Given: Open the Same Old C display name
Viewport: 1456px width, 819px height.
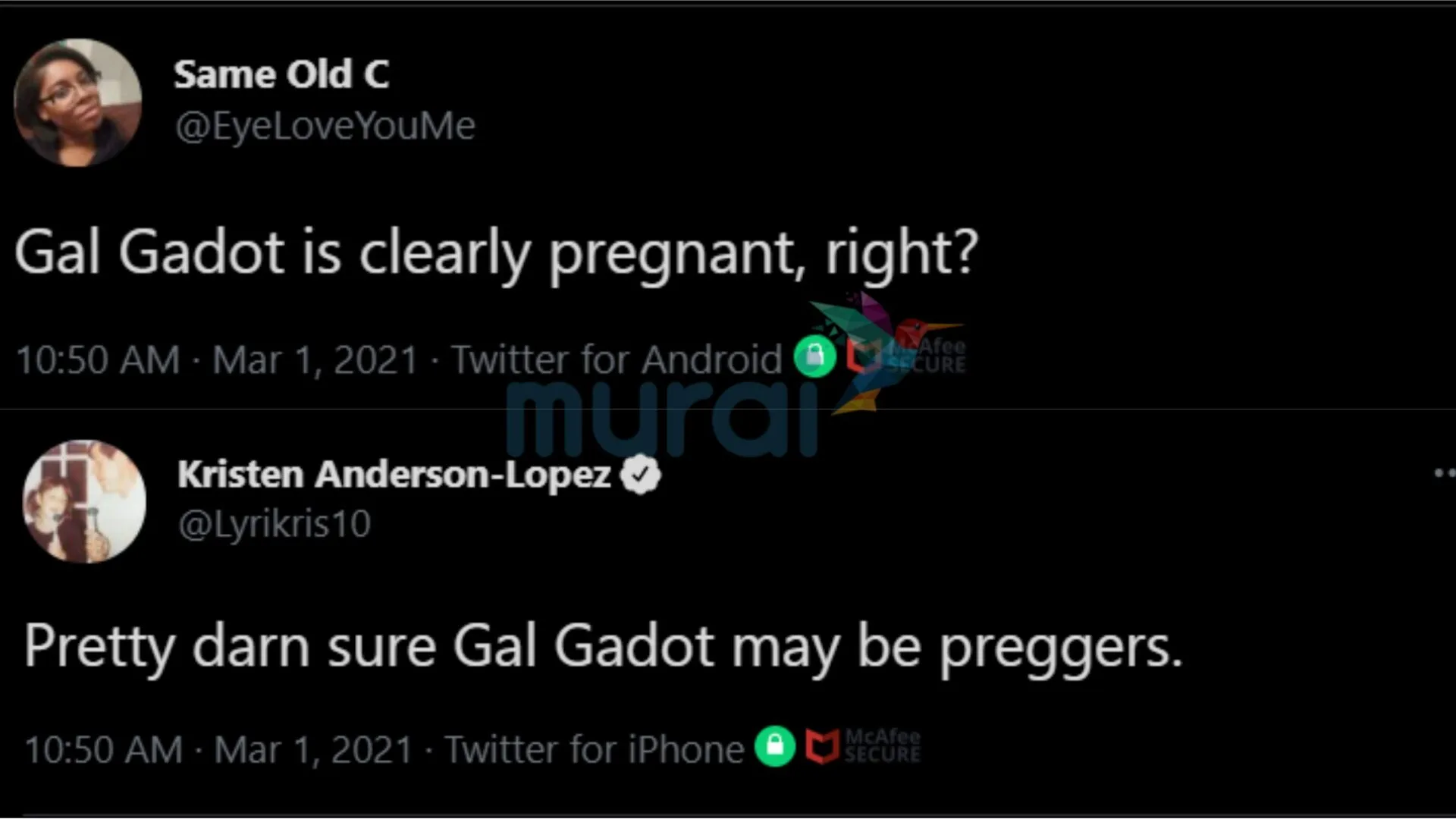Looking at the screenshot, I should tap(281, 74).
